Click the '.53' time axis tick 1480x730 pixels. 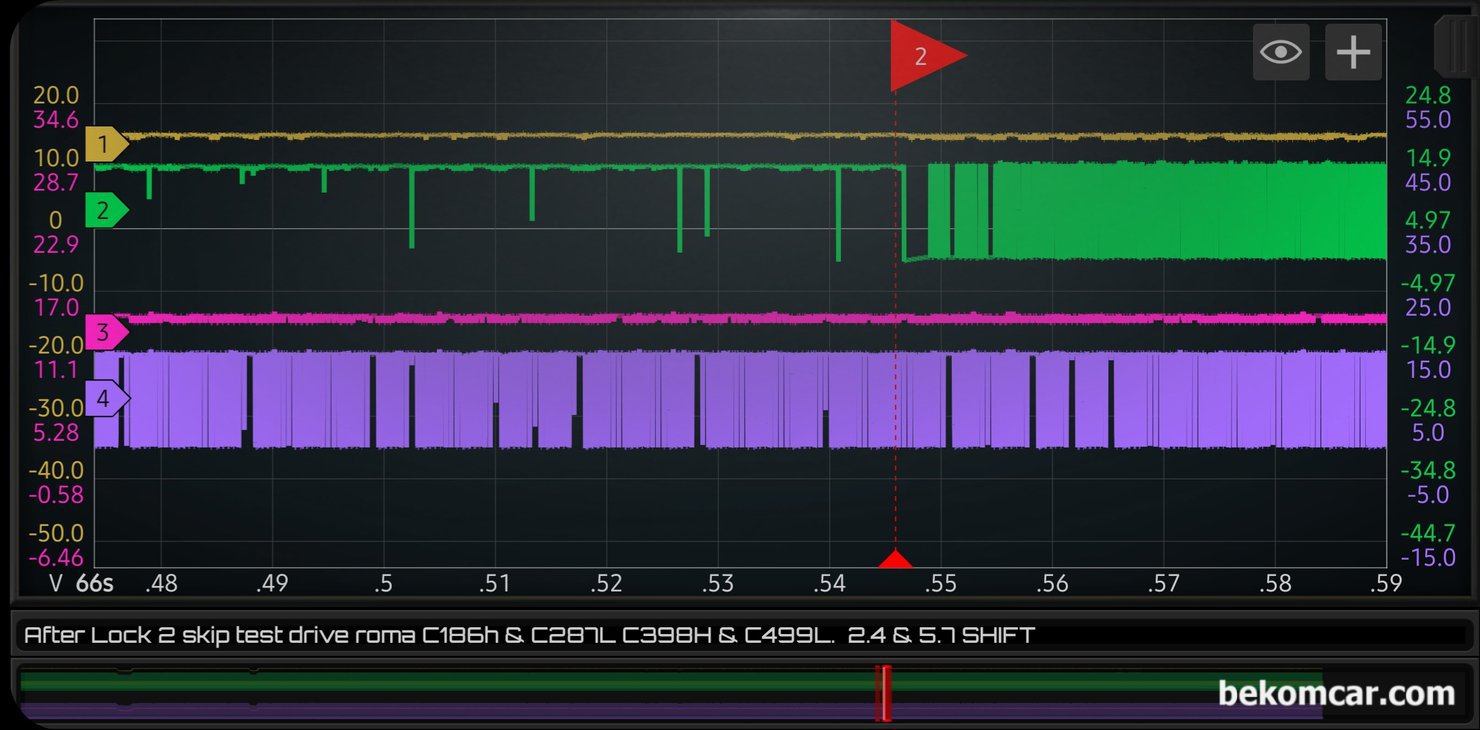(x=718, y=584)
